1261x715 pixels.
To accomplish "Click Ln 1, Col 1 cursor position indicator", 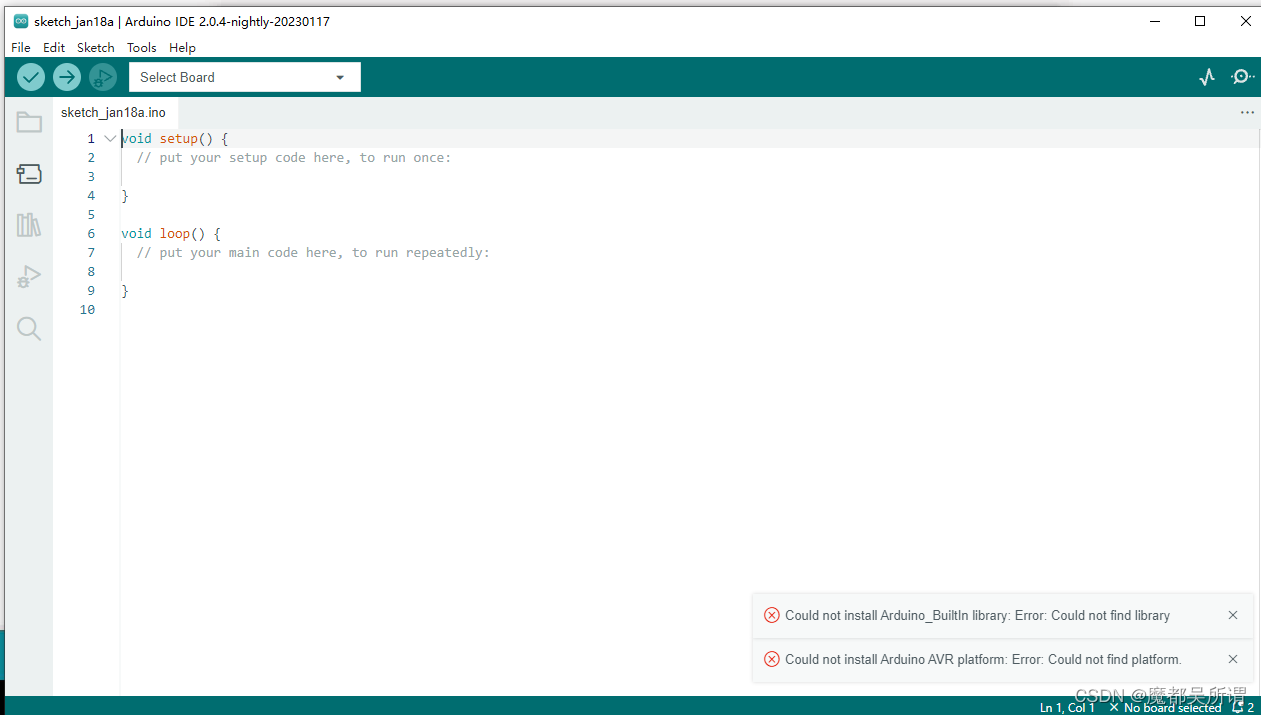I will [1068, 707].
